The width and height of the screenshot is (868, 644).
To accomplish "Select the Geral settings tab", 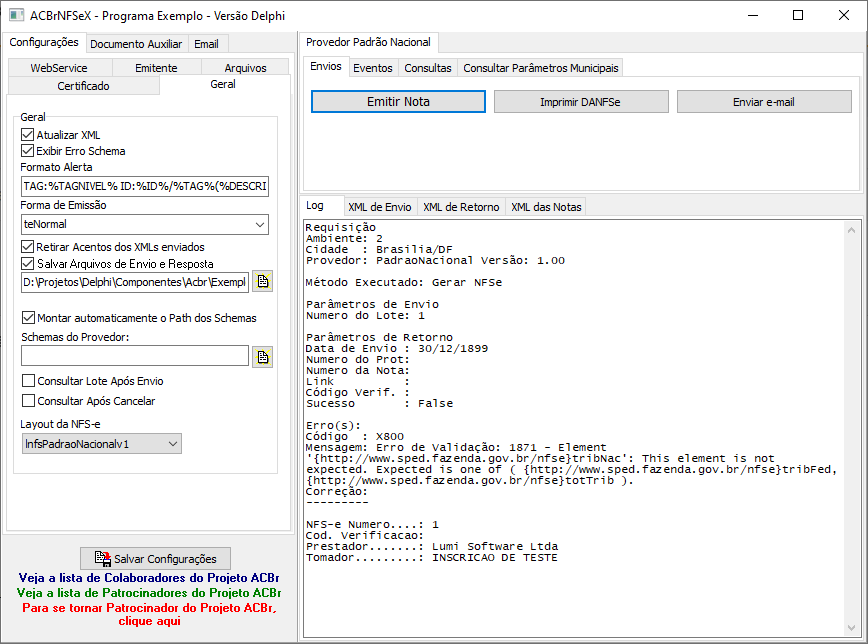I will point(223,84).
